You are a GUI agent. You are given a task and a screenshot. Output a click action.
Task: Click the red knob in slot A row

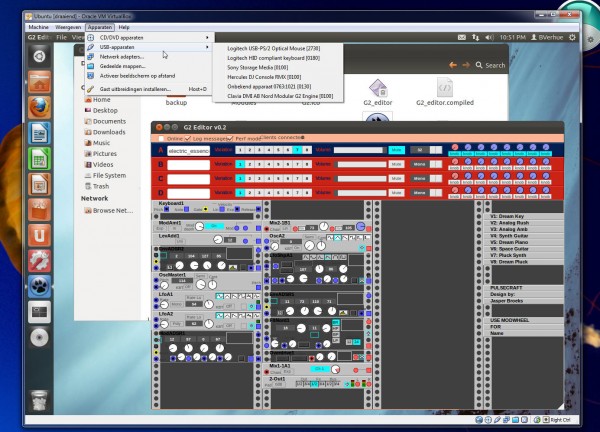pyautogui.click(x=455, y=147)
